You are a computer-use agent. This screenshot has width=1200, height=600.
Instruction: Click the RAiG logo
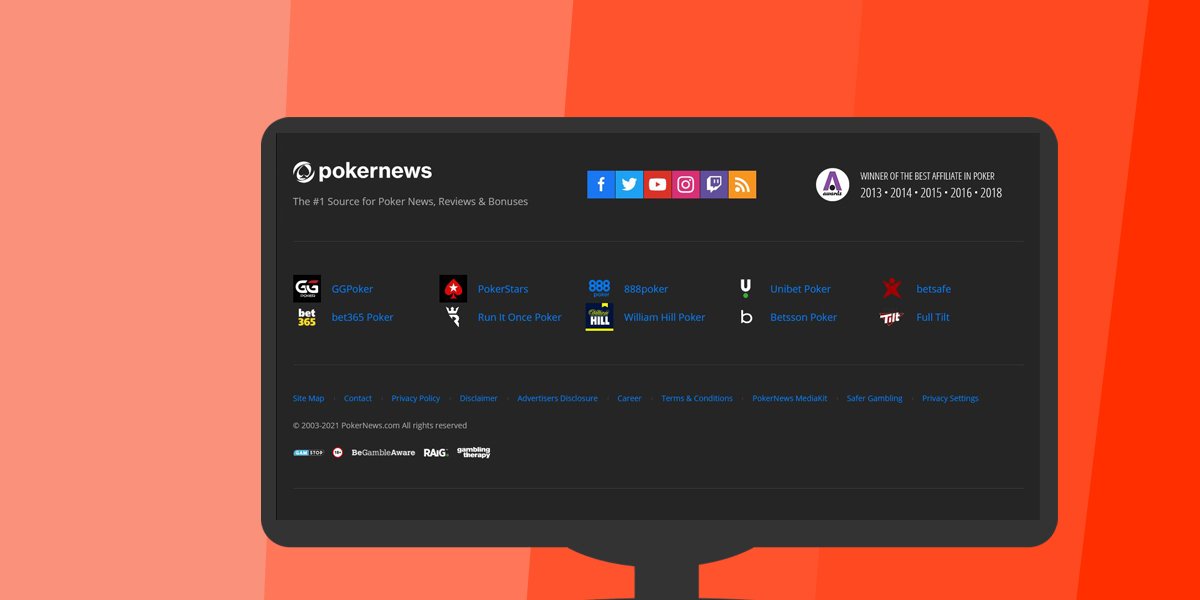click(436, 452)
